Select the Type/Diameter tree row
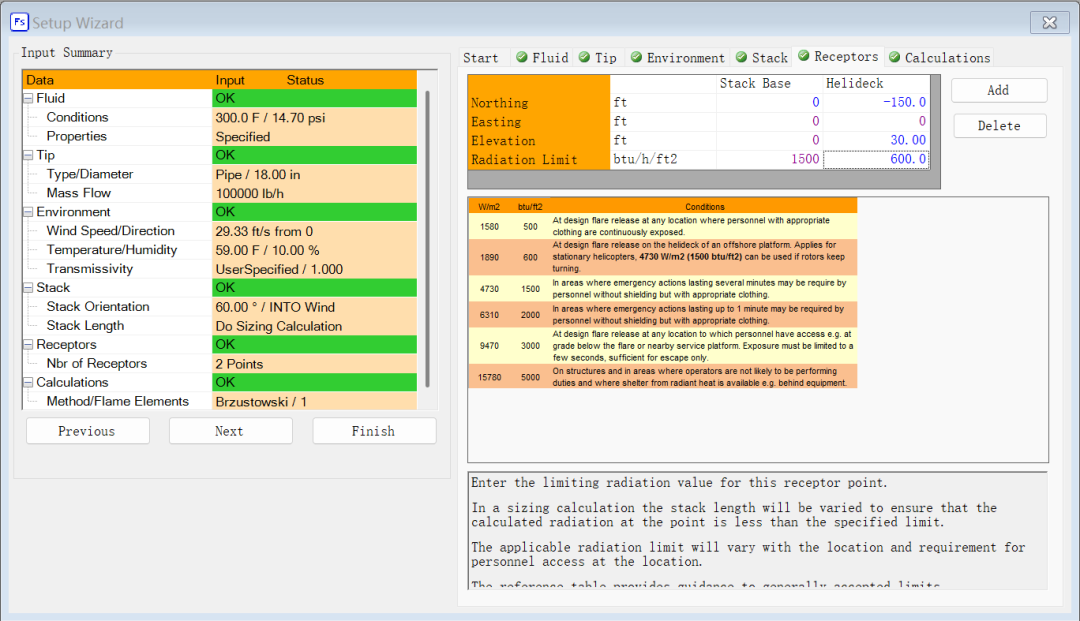The image size is (1080, 621). coord(220,174)
